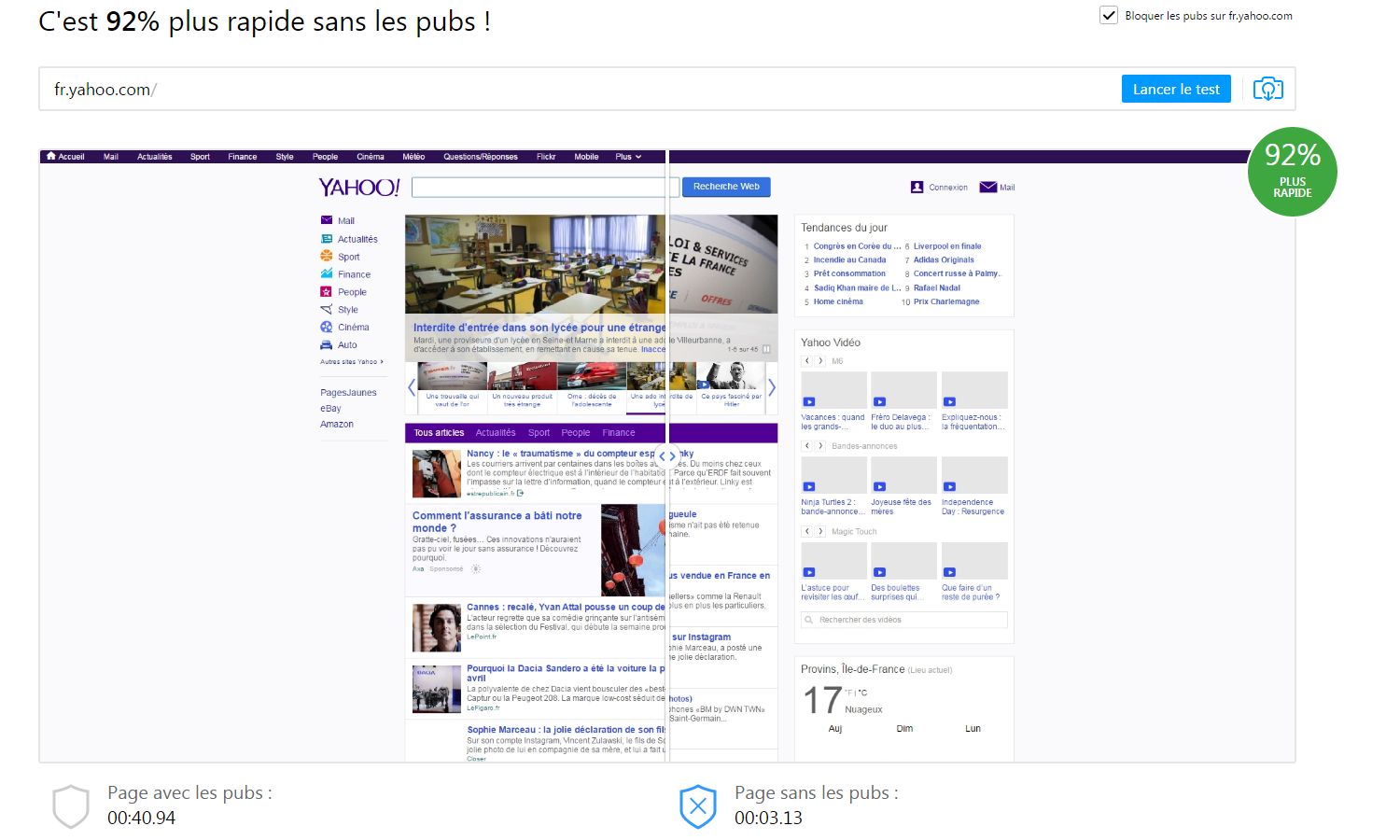This screenshot has width=1400, height=840.
Task: Open Flickr in top navigation
Action: tap(546, 157)
